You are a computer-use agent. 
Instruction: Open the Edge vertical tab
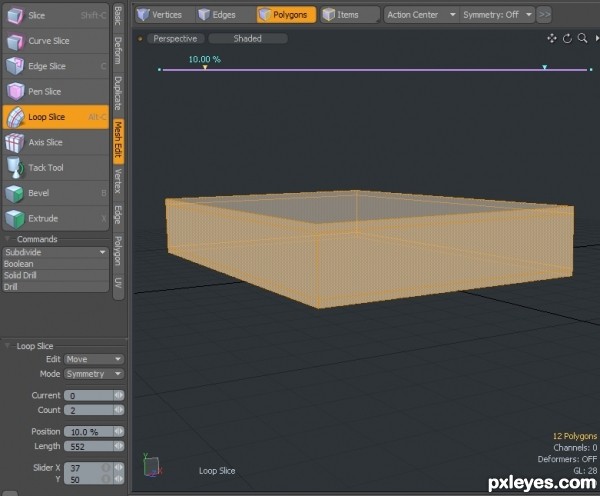coord(118,215)
